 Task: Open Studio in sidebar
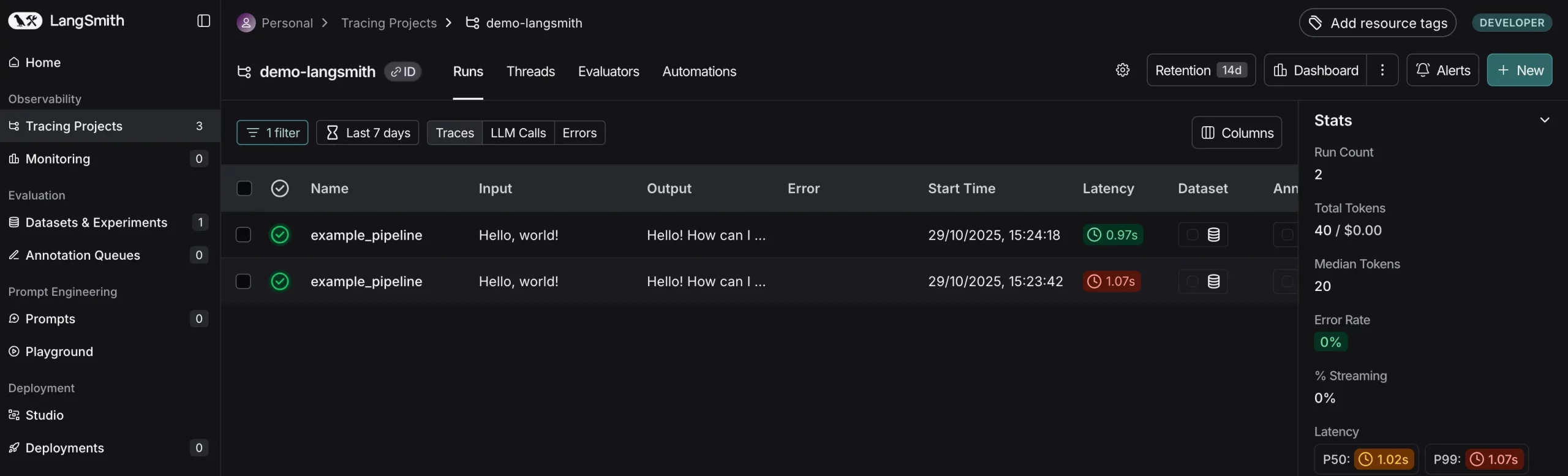pos(110,415)
